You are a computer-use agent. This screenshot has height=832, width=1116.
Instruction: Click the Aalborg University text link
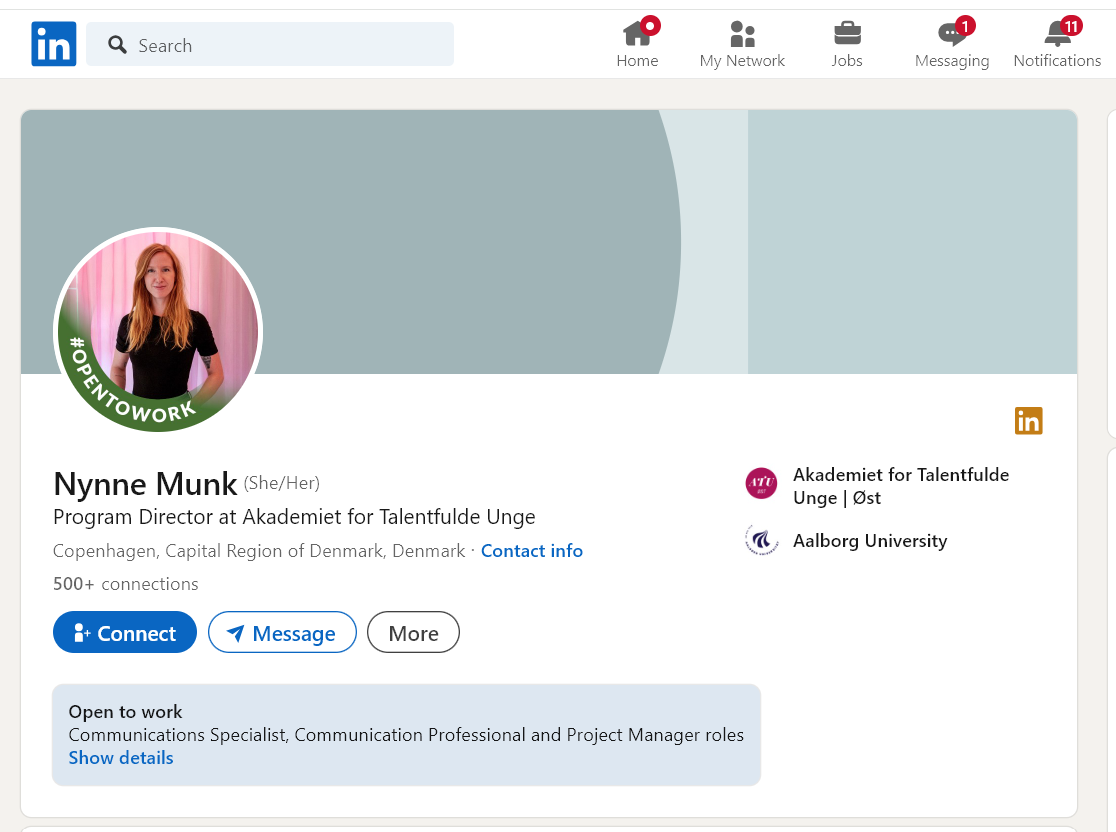[x=869, y=541]
